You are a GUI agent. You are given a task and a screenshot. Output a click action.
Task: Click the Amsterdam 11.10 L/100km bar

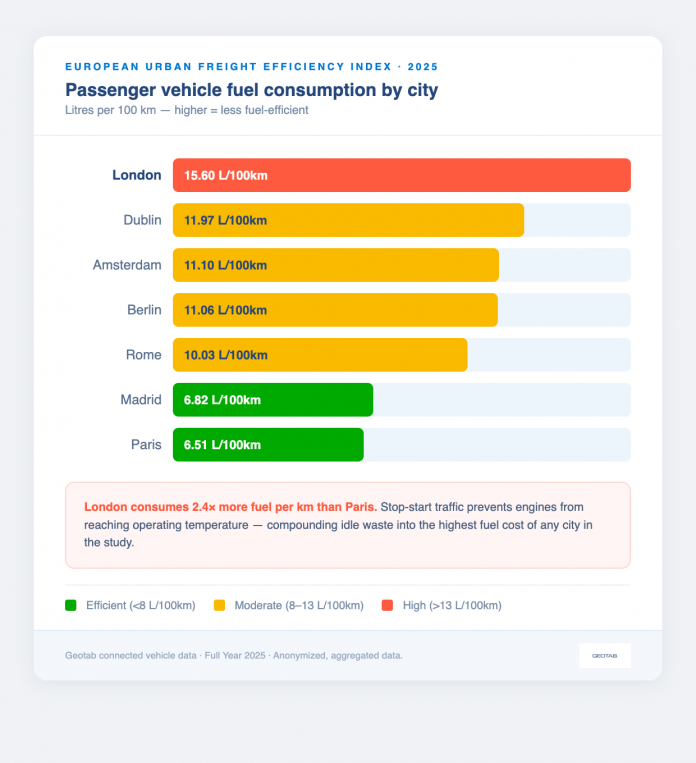pyautogui.click(x=336, y=265)
